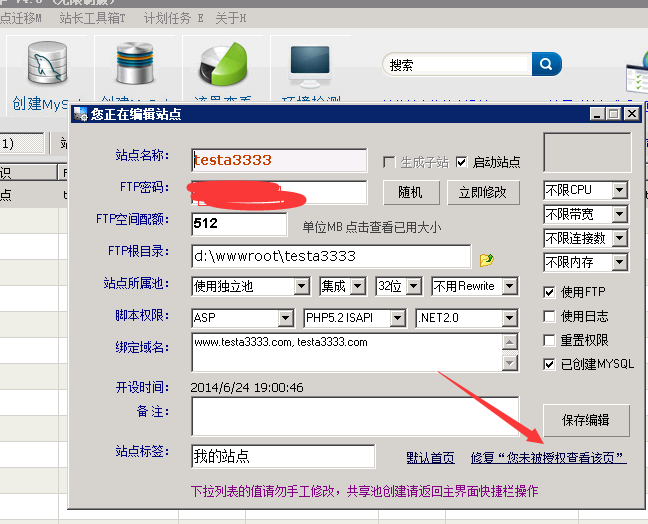Click the blue search magnifier button

(546, 65)
